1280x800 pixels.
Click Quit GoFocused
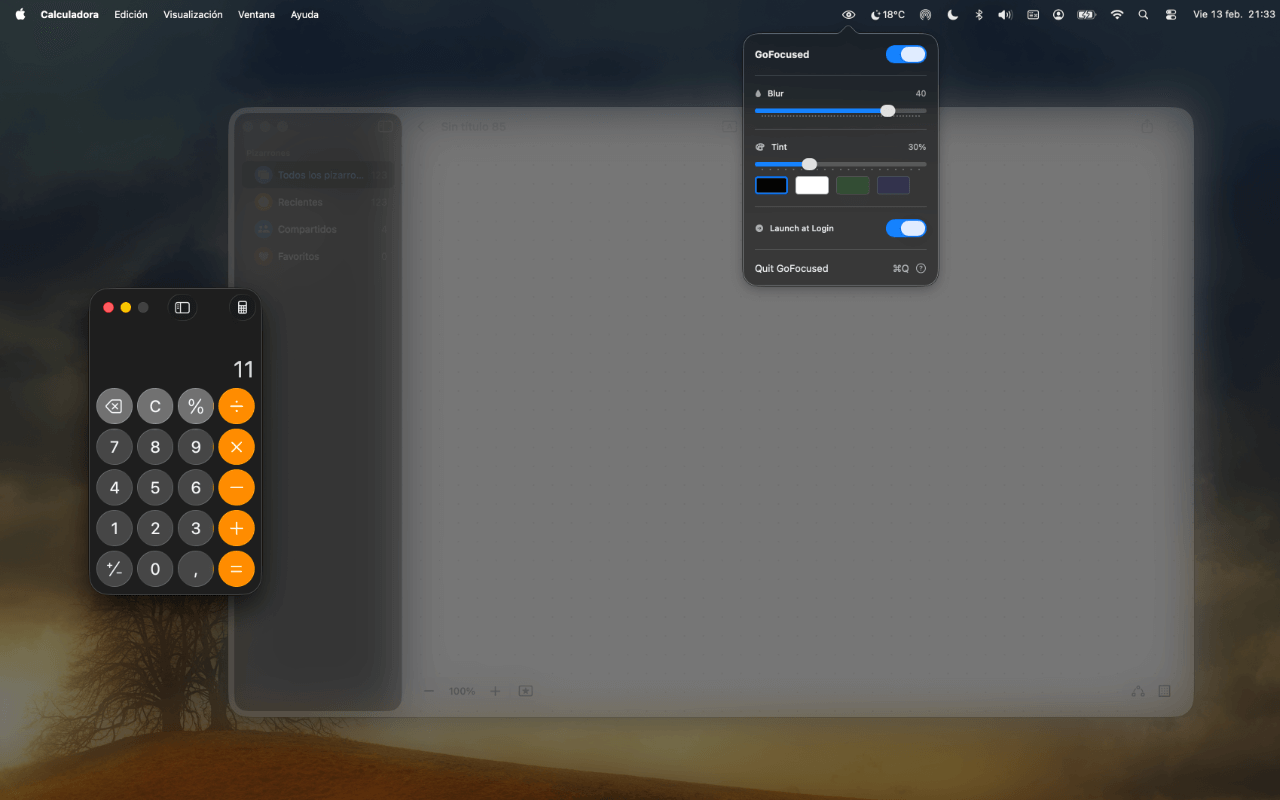click(x=791, y=268)
